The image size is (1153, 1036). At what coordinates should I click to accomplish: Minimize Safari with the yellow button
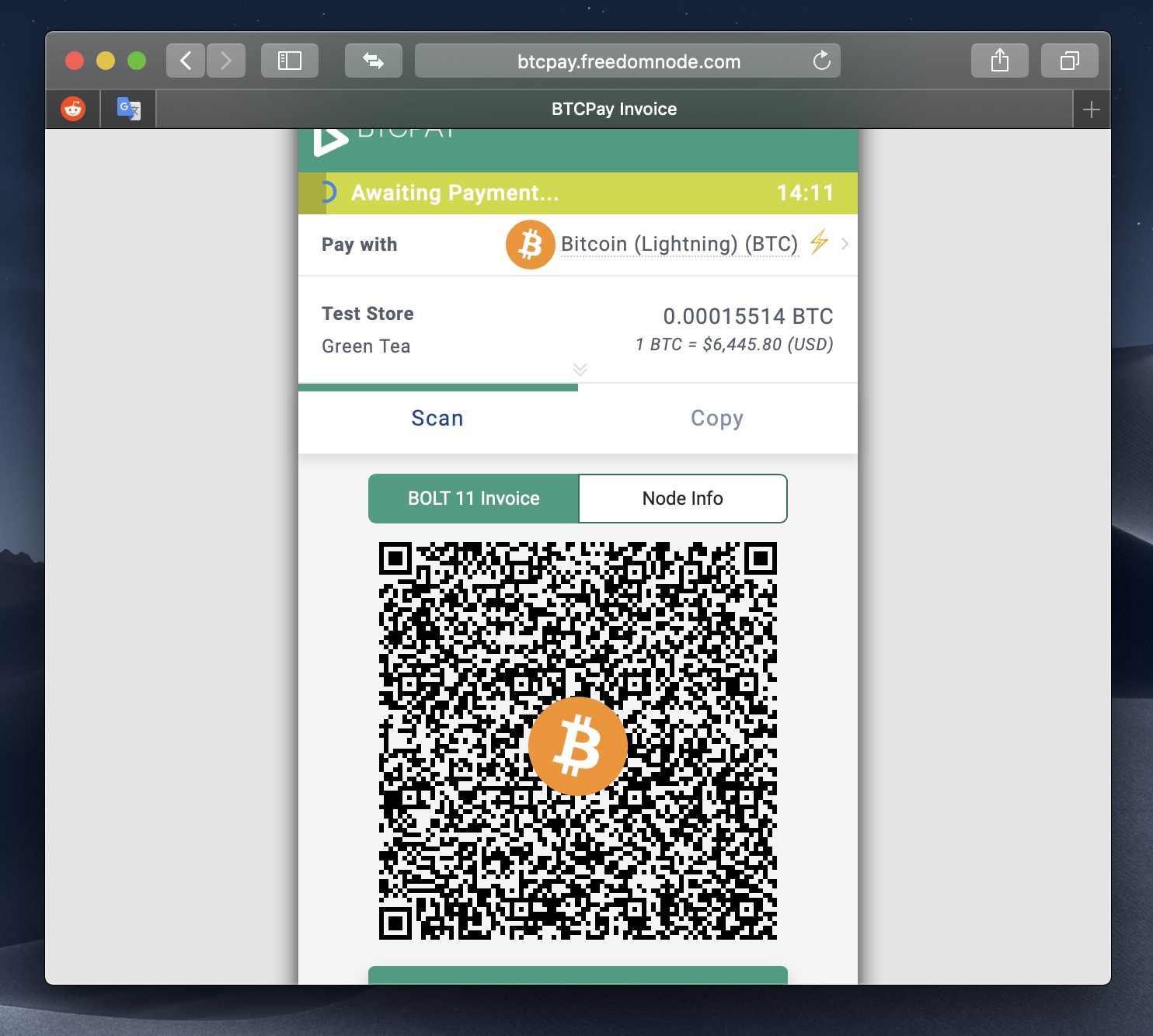point(106,61)
